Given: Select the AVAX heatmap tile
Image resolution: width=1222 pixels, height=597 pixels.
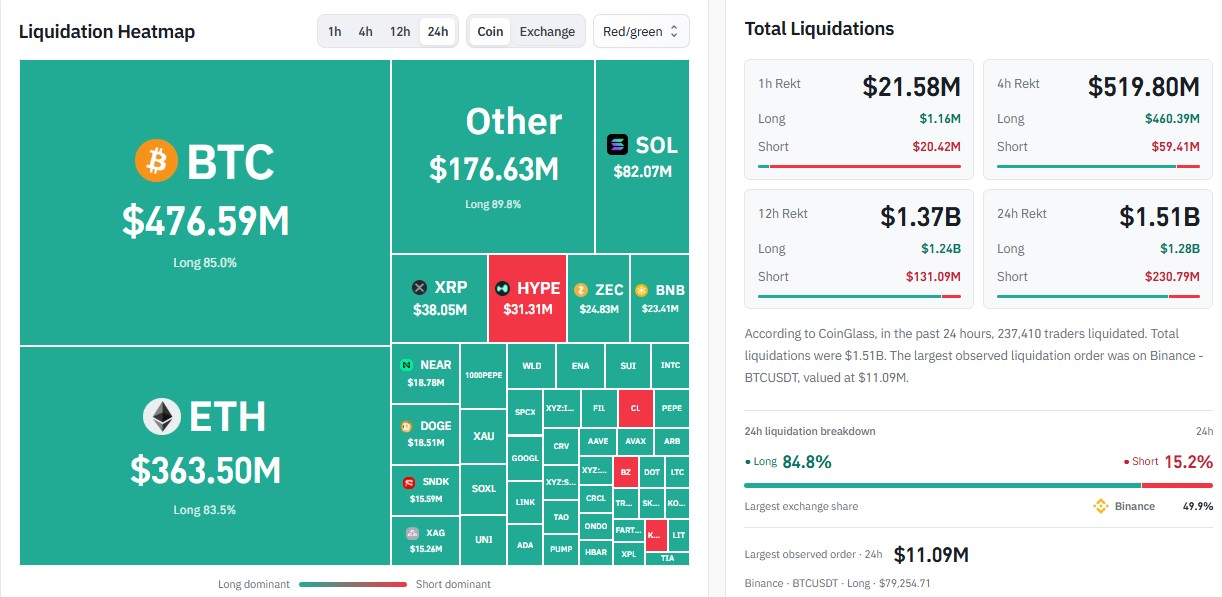Looking at the screenshot, I should pyautogui.click(x=635, y=441).
